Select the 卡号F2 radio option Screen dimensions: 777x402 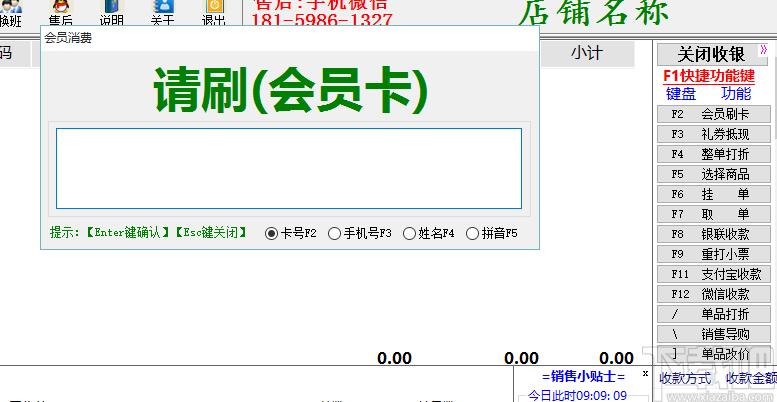coord(291,233)
